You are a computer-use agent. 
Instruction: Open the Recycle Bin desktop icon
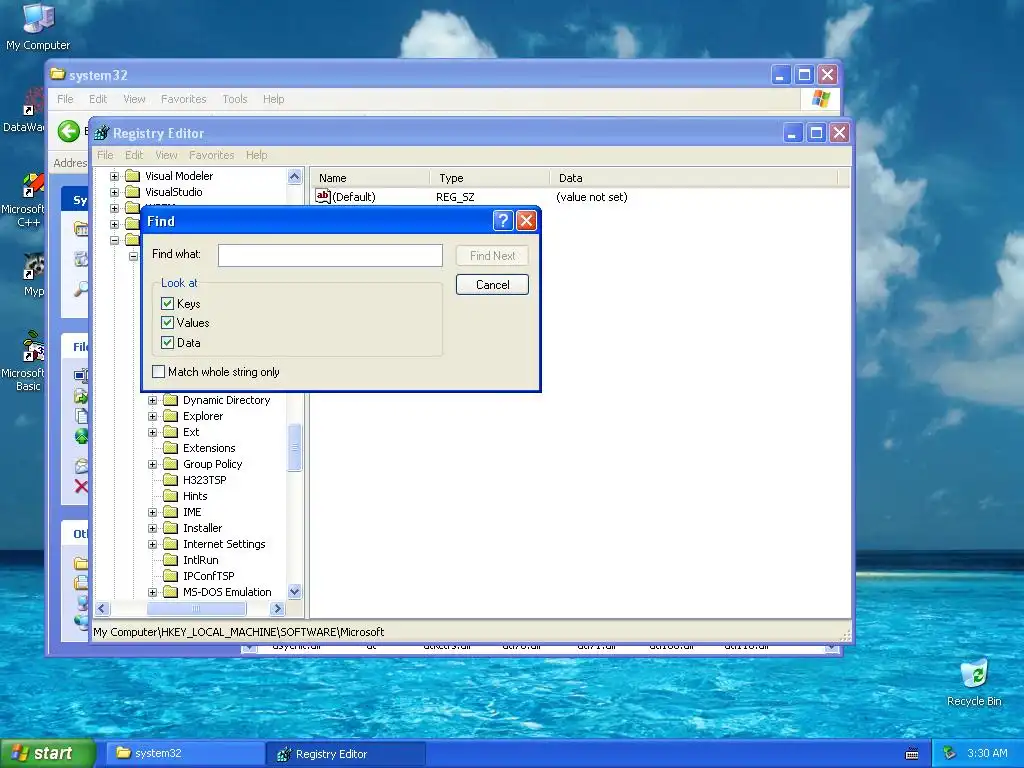click(x=974, y=683)
